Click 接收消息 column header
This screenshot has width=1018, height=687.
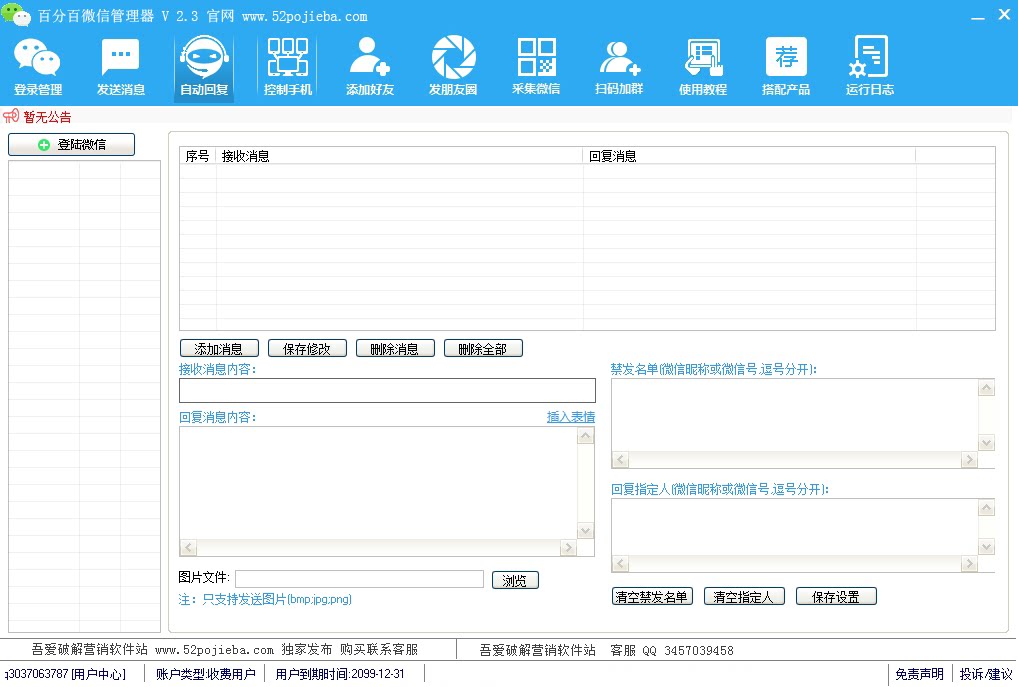coord(399,156)
